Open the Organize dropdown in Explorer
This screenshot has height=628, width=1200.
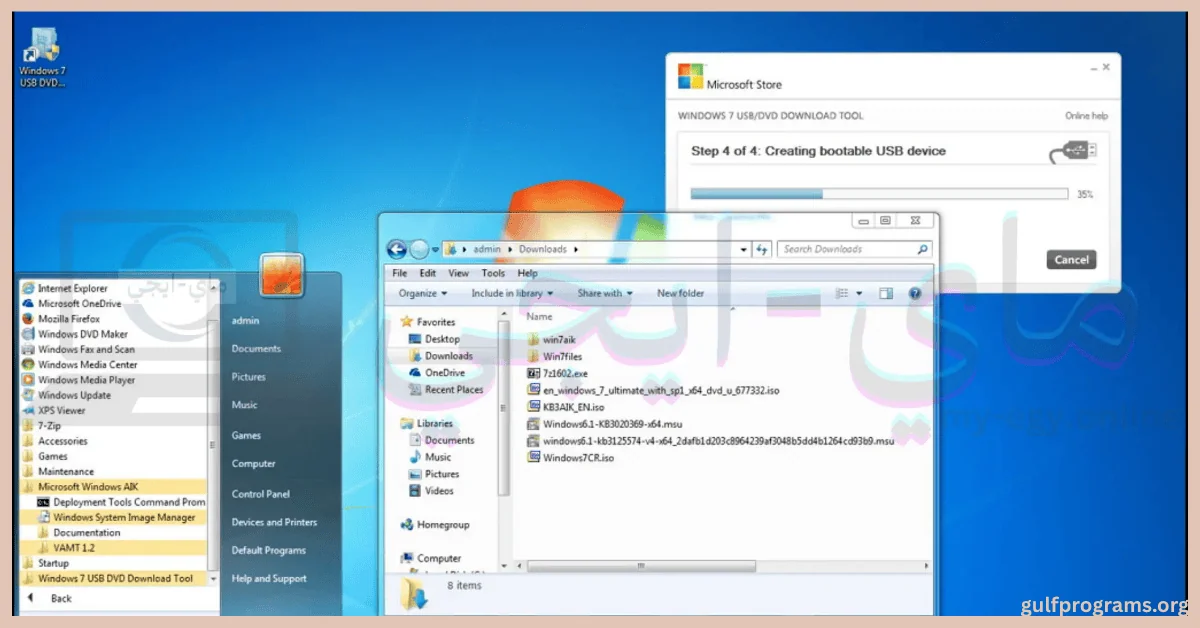point(423,293)
